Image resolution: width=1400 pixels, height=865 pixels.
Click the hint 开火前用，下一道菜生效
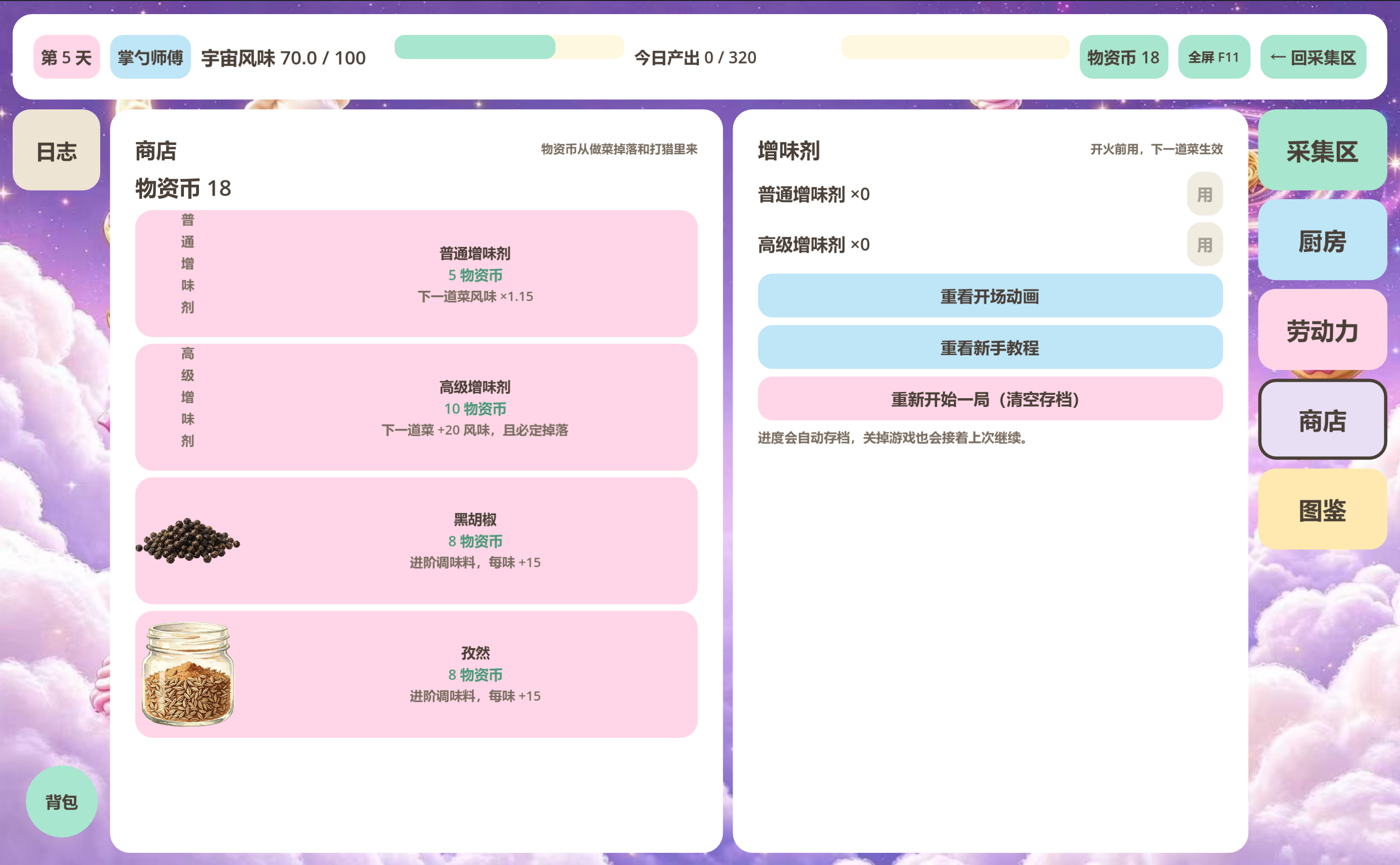coord(1156,149)
